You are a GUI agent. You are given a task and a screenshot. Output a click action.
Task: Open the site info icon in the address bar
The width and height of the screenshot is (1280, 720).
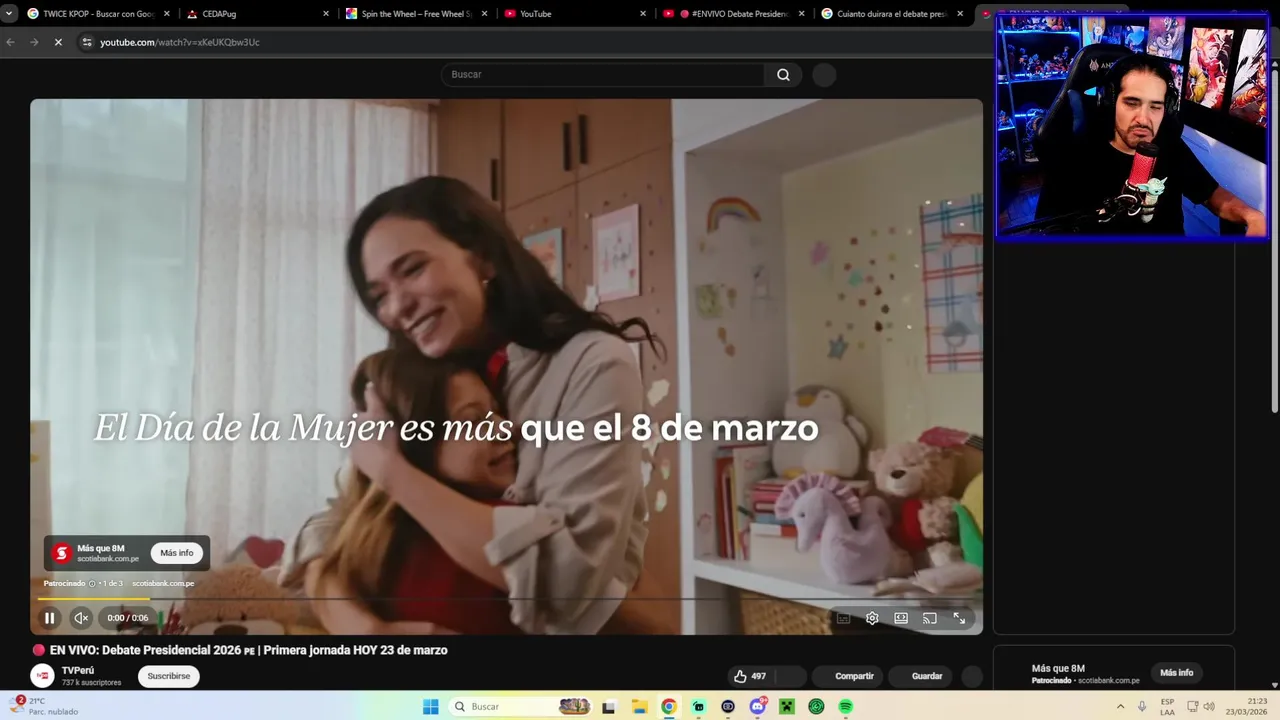click(x=87, y=42)
